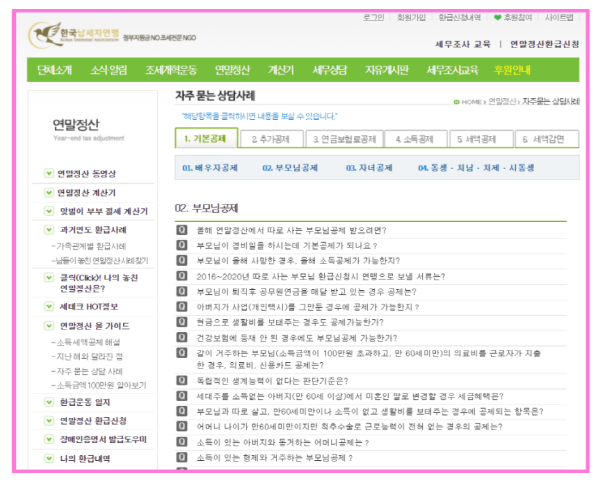Click Q icon for 올해 연말정산에서 따로 사는 부모님공제
Screen dimensions: 600x482
coord(181,230)
